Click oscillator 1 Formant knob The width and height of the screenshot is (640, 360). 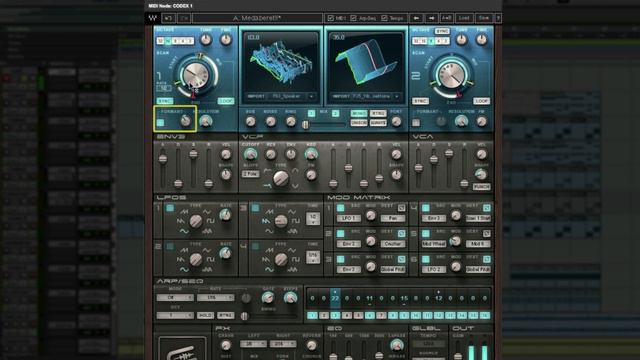(x=186, y=121)
